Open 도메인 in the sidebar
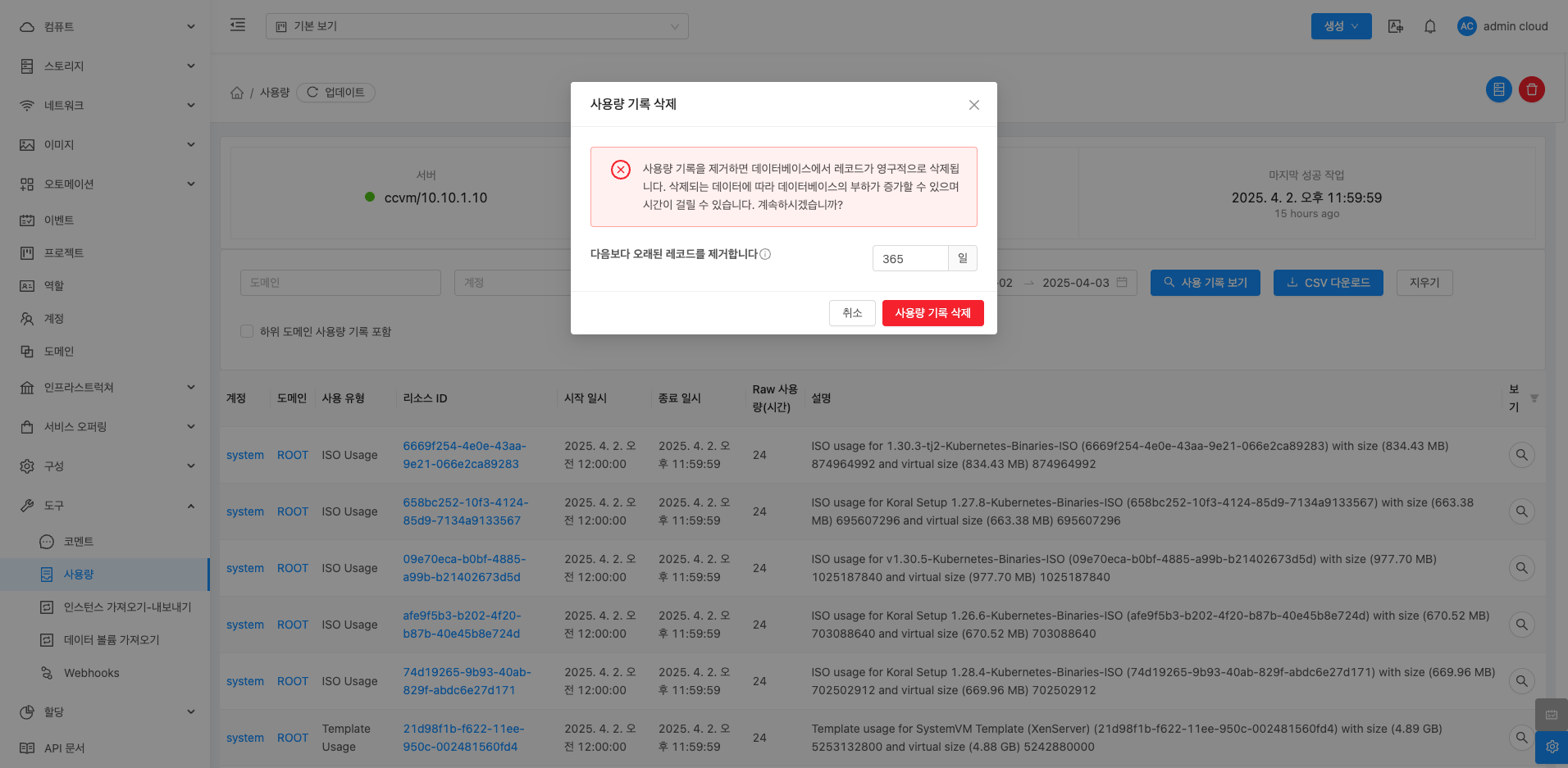The height and width of the screenshot is (768, 1568). point(105,351)
